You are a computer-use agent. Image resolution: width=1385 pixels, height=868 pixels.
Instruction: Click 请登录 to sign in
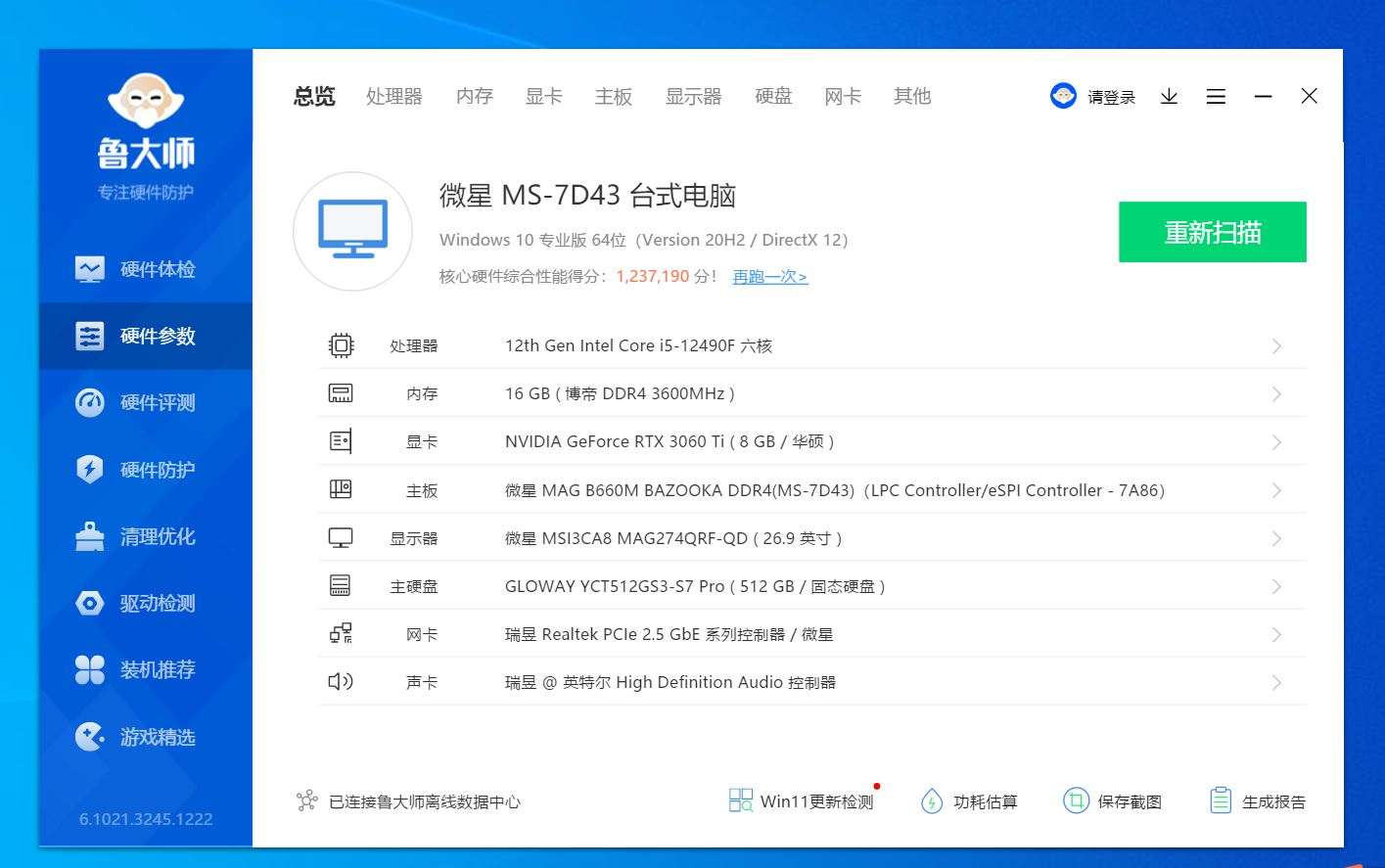pos(1112,97)
